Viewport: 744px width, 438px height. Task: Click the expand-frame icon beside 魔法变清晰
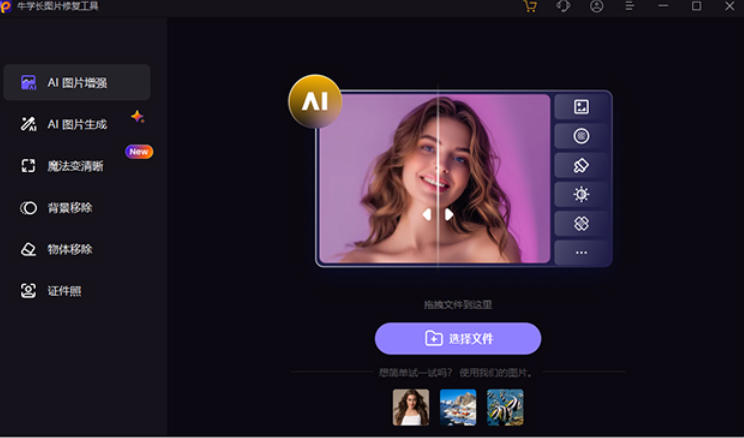pyautogui.click(x=28, y=166)
